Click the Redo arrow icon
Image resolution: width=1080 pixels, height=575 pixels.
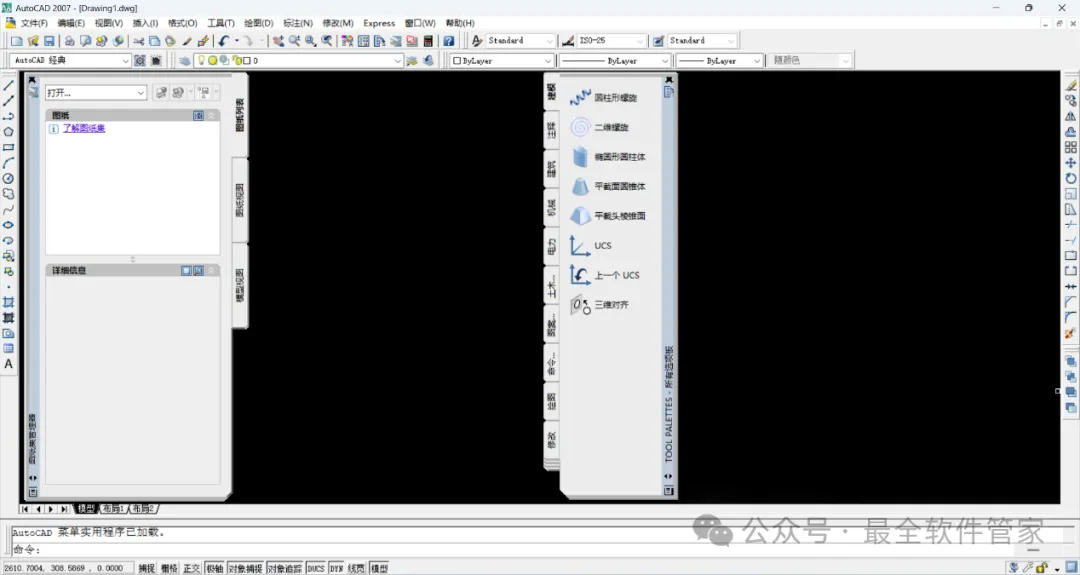click(248, 41)
